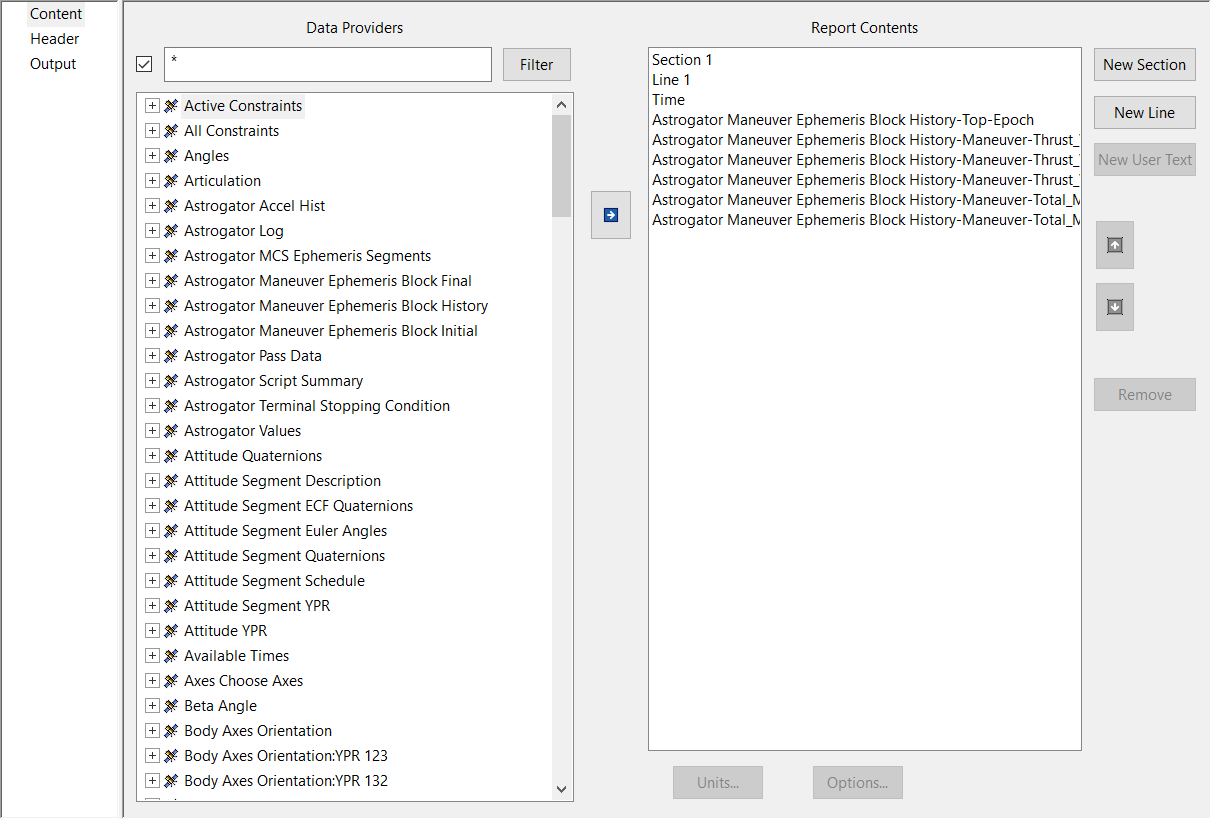
Task: Expand the Astrogator Accel Hist node
Action: 152,205
